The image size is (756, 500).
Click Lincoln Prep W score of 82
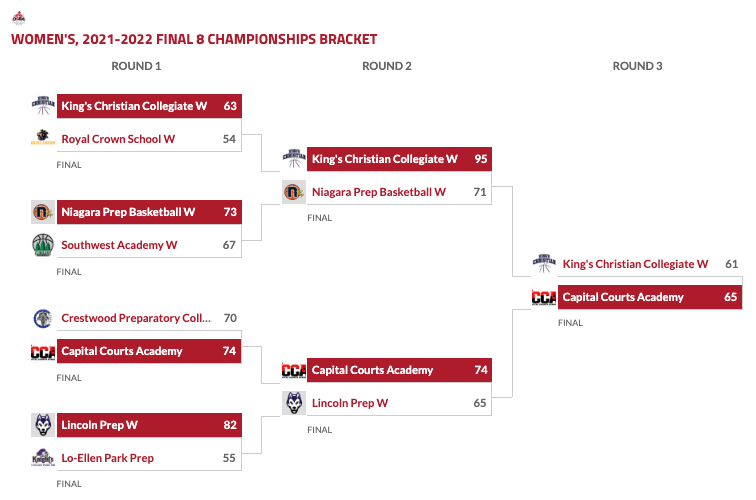(x=230, y=425)
